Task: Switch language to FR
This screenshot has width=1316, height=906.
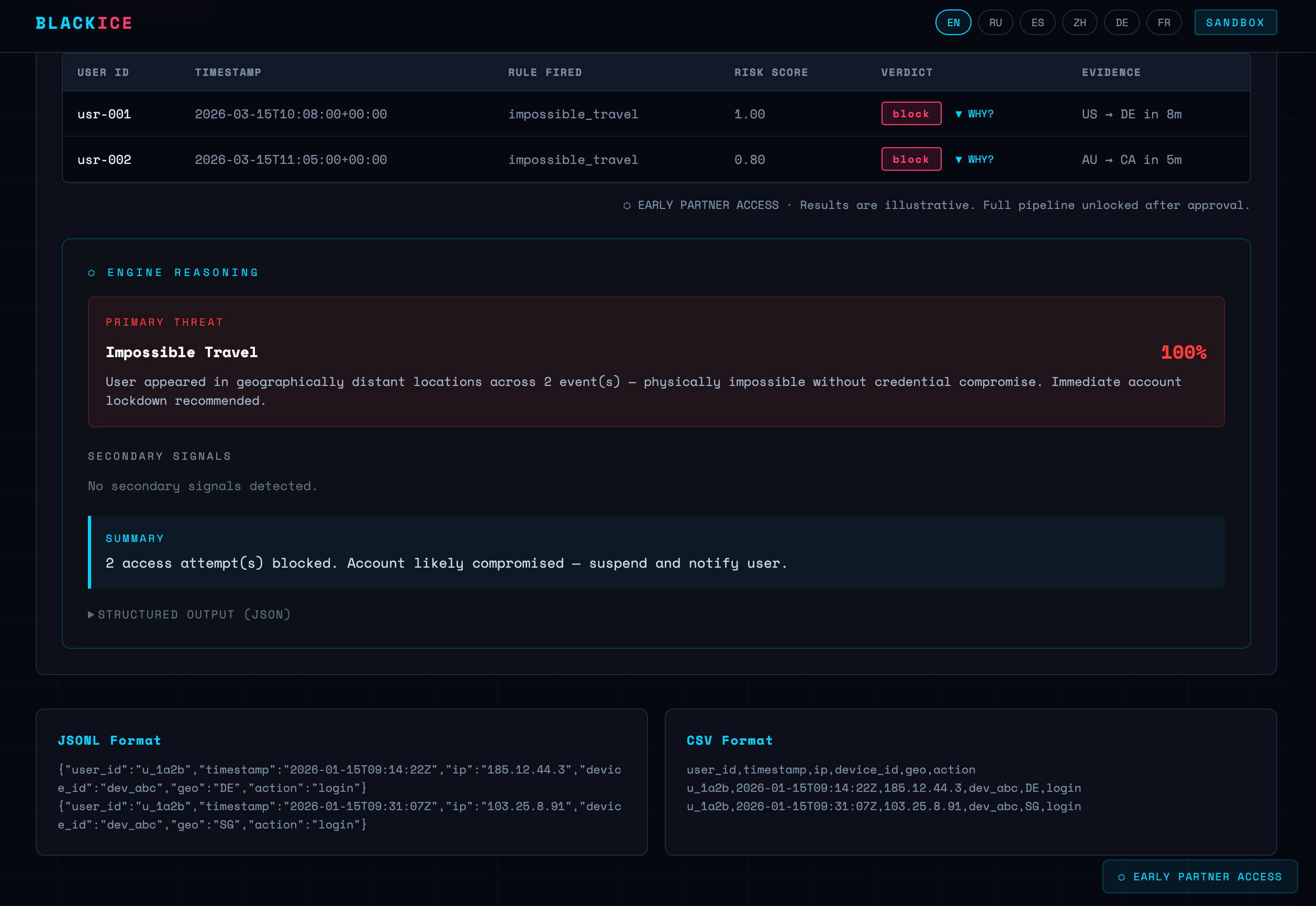Action: click(1164, 23)
